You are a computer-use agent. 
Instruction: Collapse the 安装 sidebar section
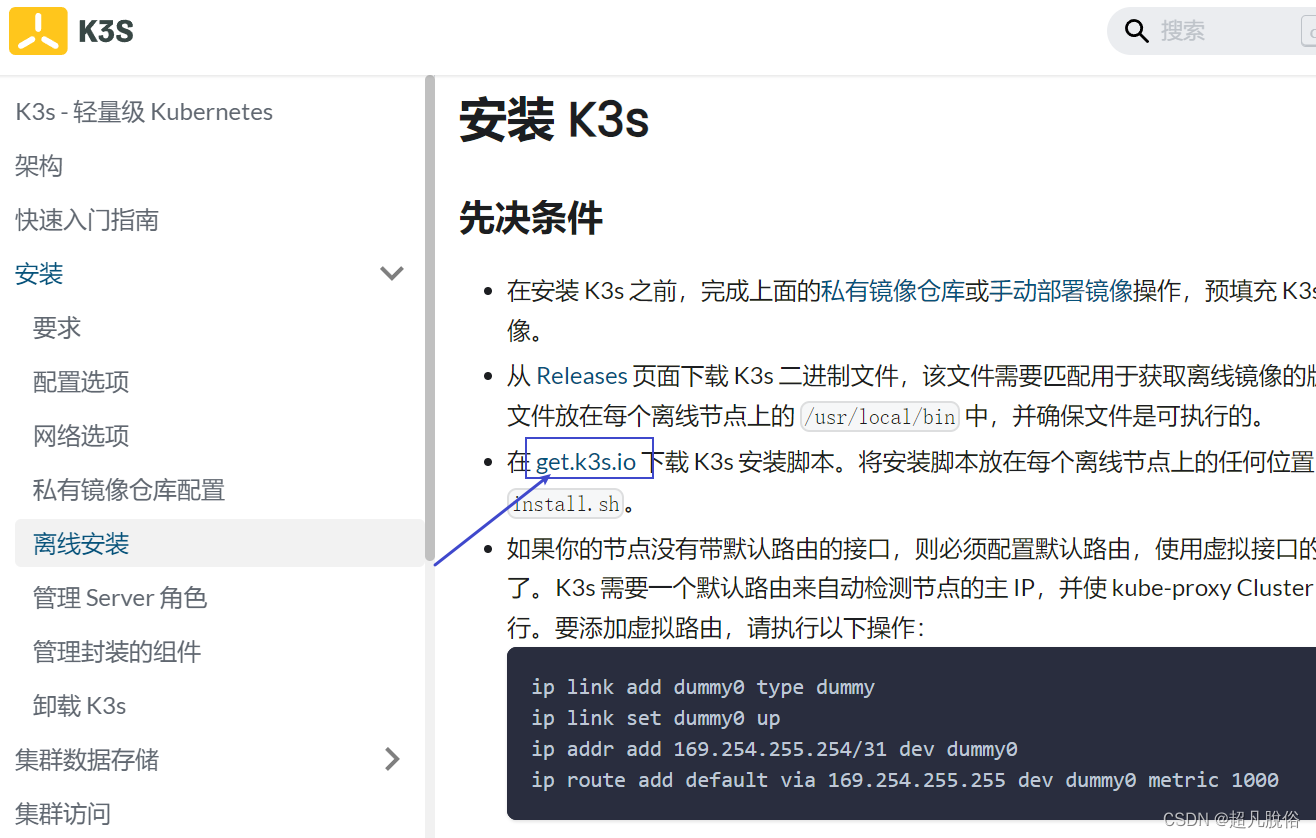click(x=391, y=273)
